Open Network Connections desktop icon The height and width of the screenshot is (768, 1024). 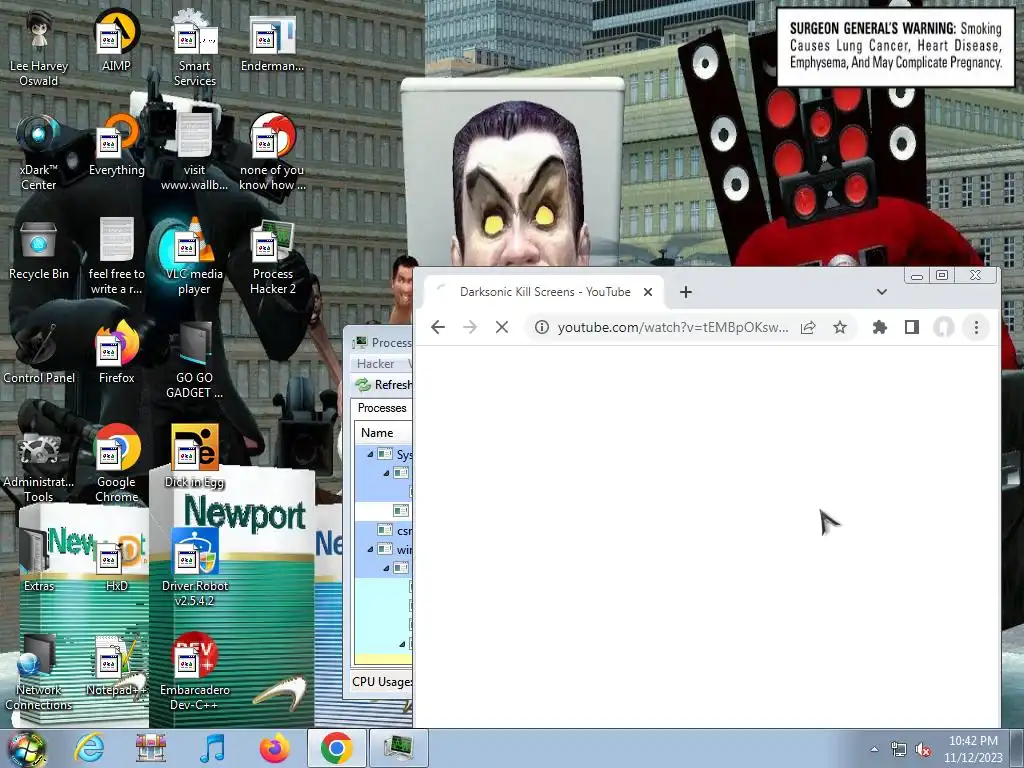39,672
